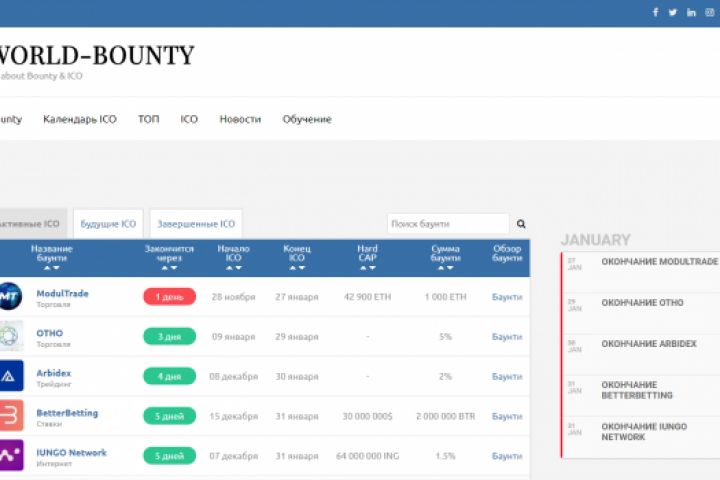Open Arbidex project link
720x480 pixels.
(x=54, y=373)
